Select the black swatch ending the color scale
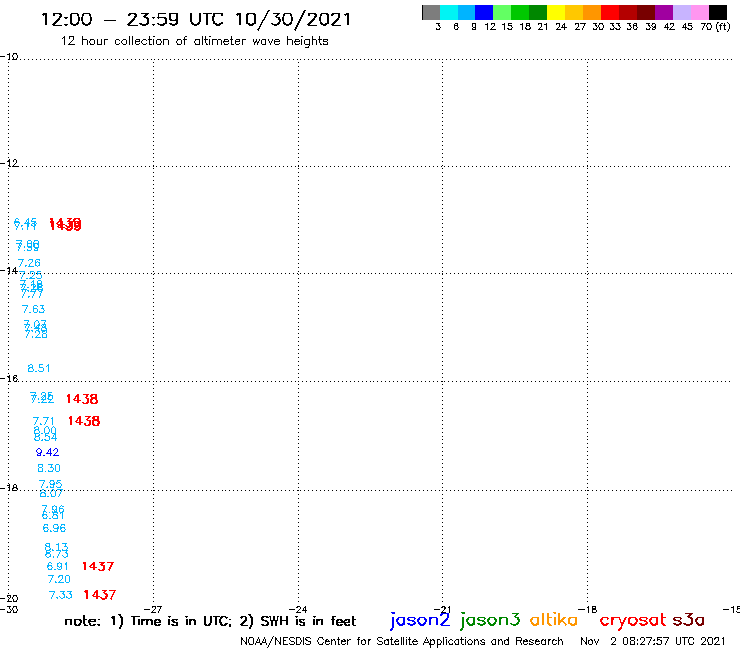This screenshot has height=650, width=740. click(x=718, y=12)
